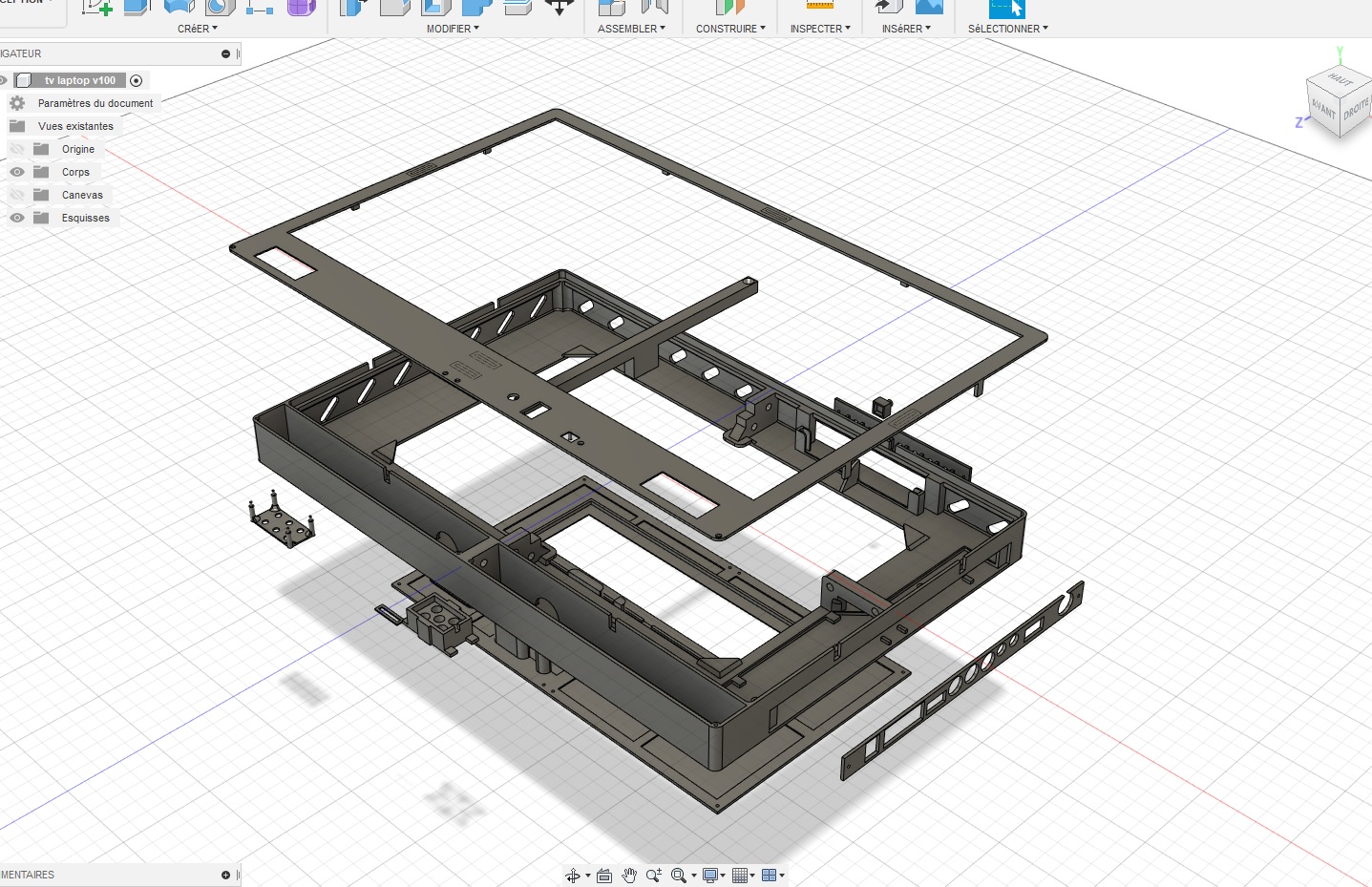Activate the Zoom magnifier with plus-minus
The width and height of the screenshot is (1372, 887).
pyautogui.click(x=653, y=876)
